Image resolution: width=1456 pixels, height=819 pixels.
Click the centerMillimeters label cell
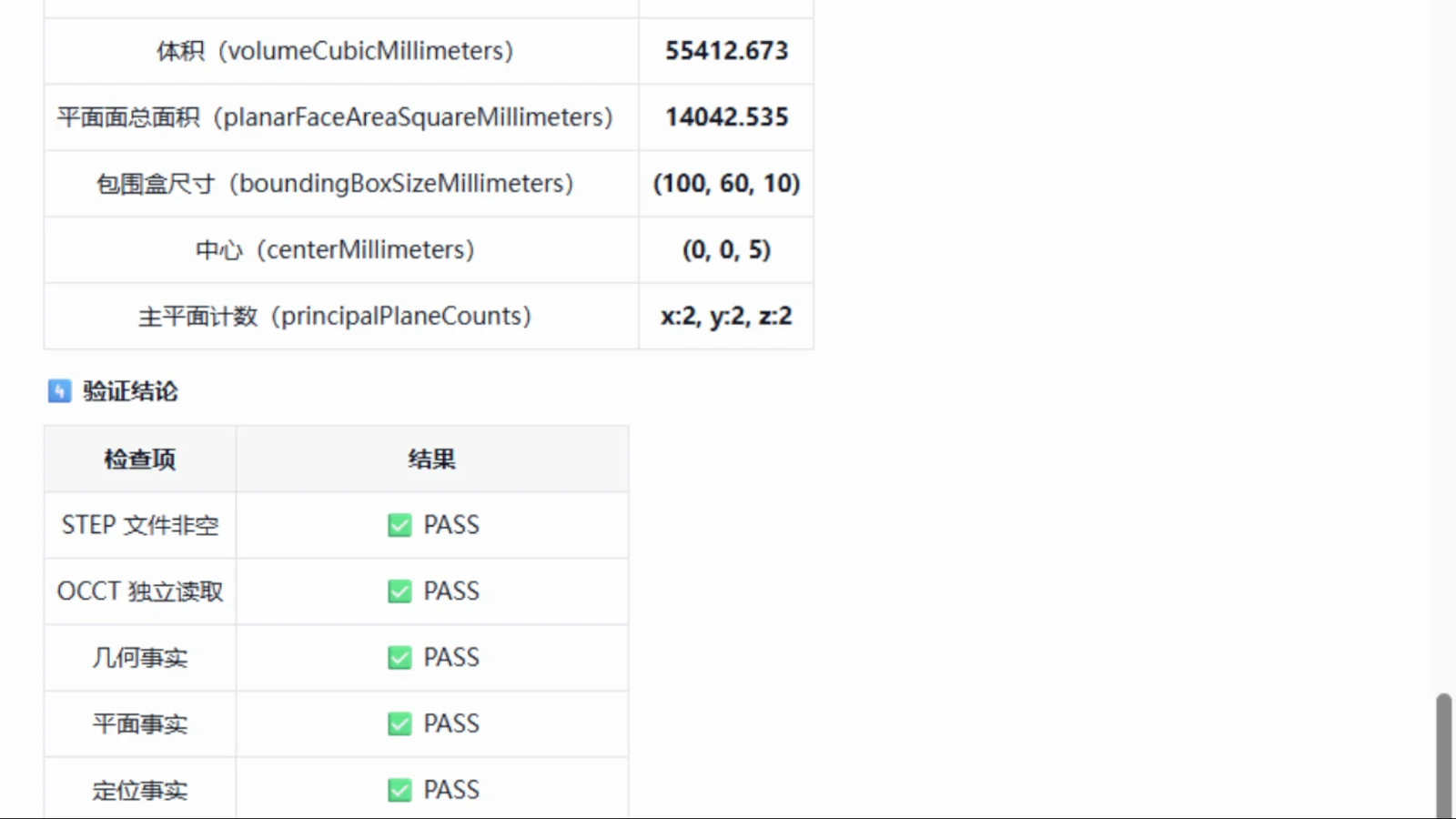tap(341, 250)
